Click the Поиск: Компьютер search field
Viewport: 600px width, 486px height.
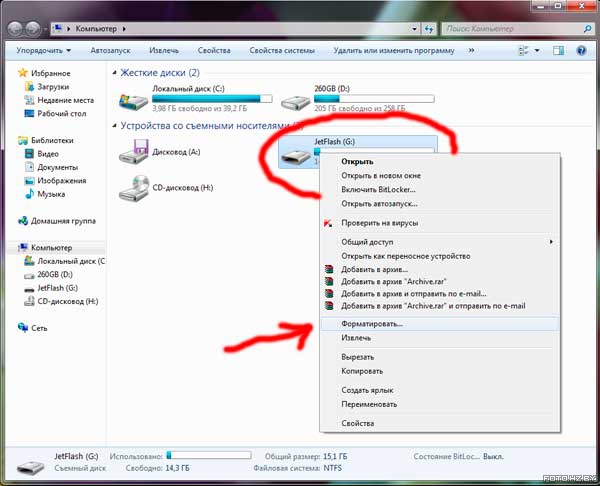tap(513, 29)
